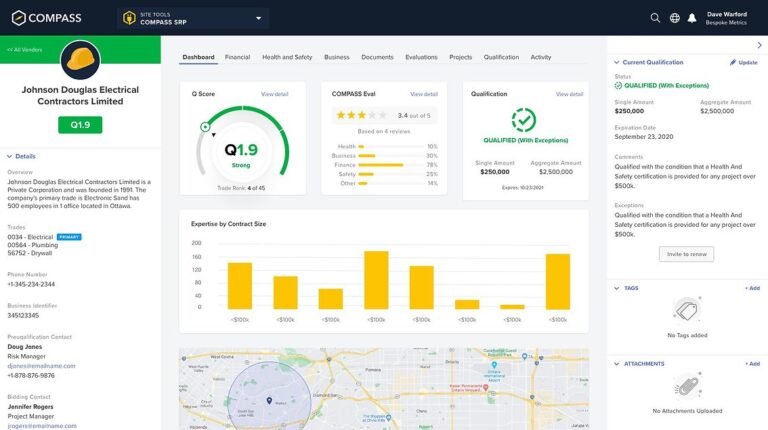Add a new tag
The image size is (768, 430).
pos(752,288)
